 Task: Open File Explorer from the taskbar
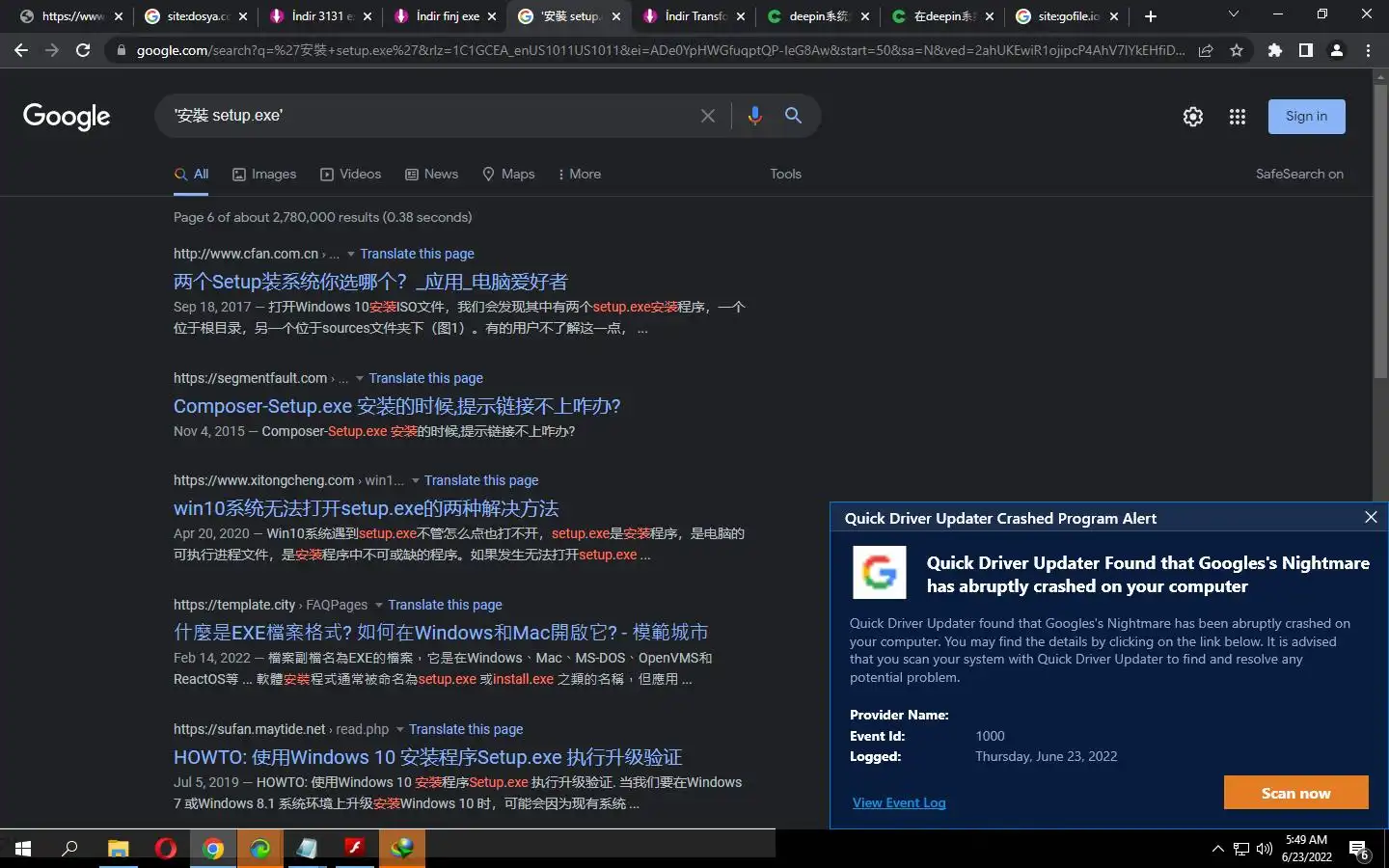118,849
